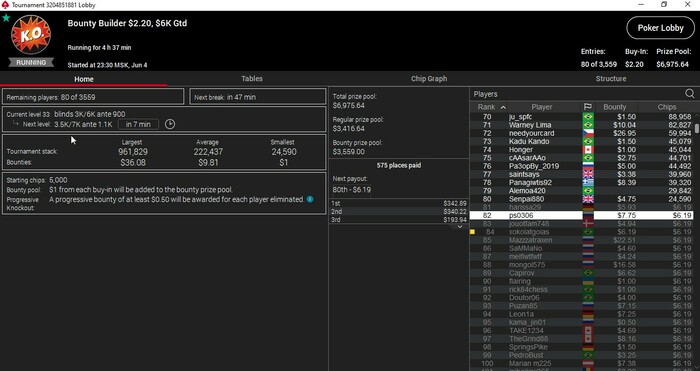The image size is (700, 371).
Task: Open the player search magnifier icon
Action: 690,94
